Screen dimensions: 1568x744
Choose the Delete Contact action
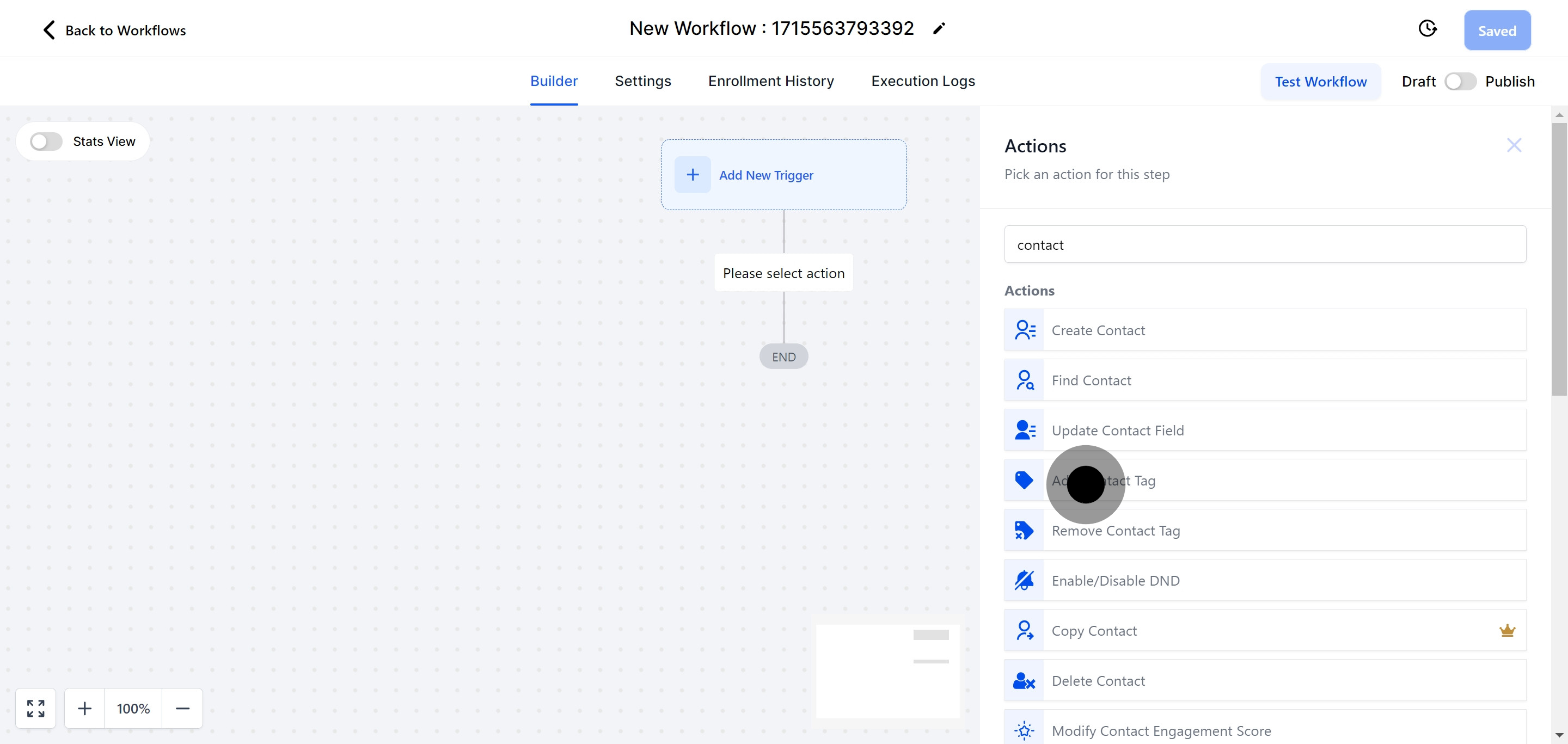click(1265, 681)
